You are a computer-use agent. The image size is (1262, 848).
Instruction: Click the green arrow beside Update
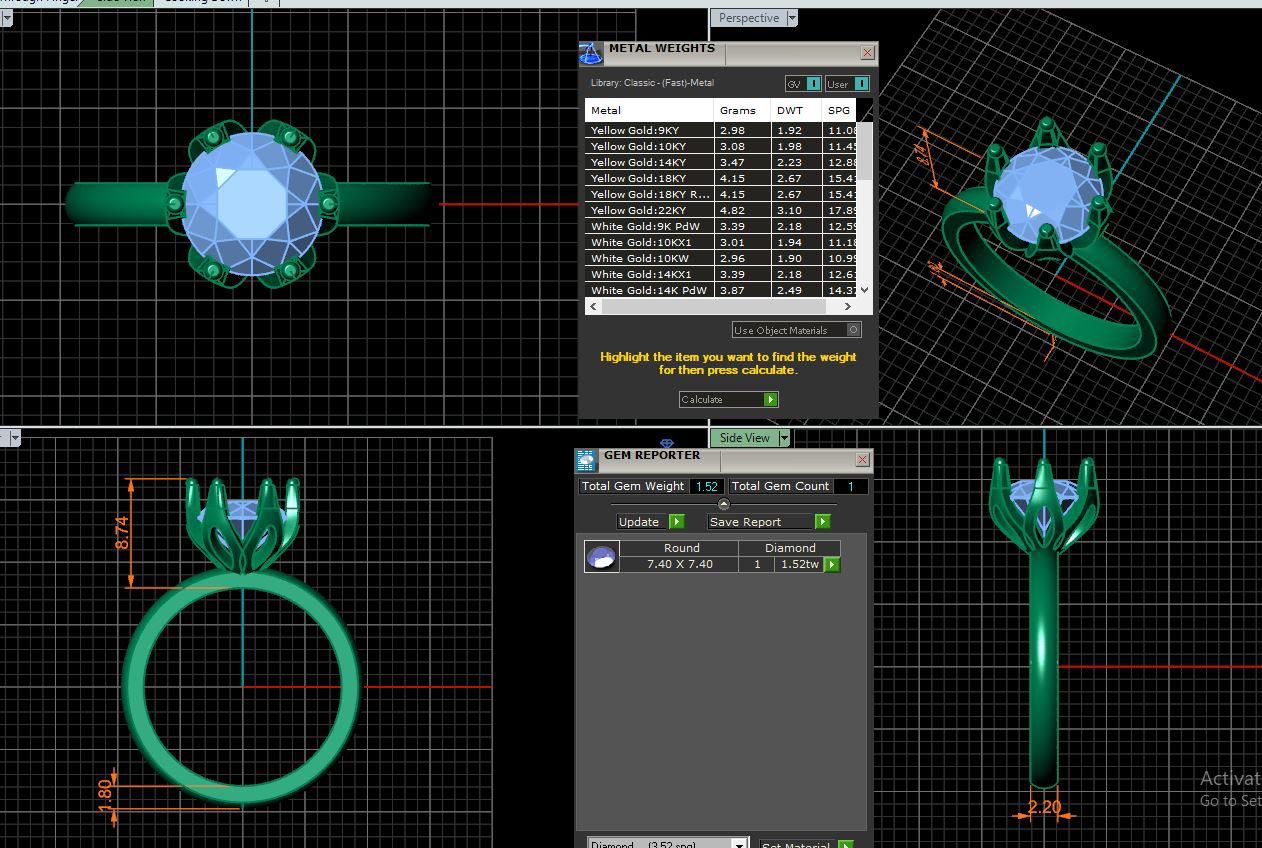(676, 522)
